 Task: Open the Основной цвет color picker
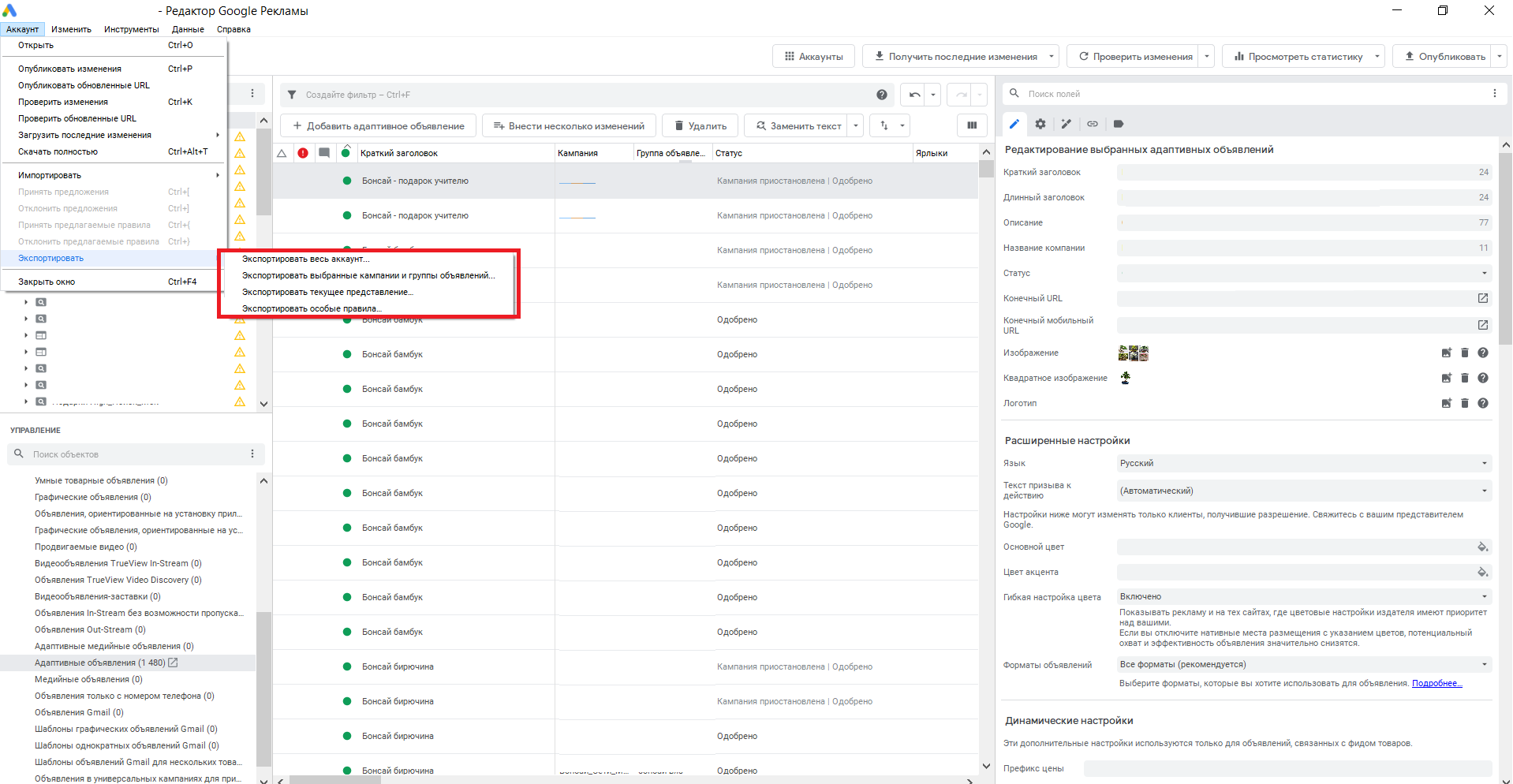coord(1481,547)
